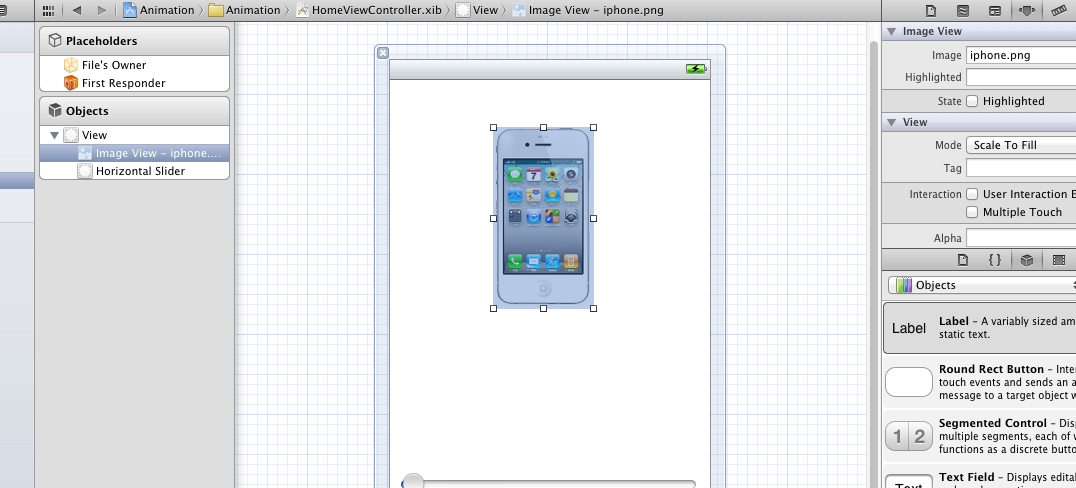Screen dimensions: 1076x488
Task: Collapse the View inspector section
Action: 891,122
